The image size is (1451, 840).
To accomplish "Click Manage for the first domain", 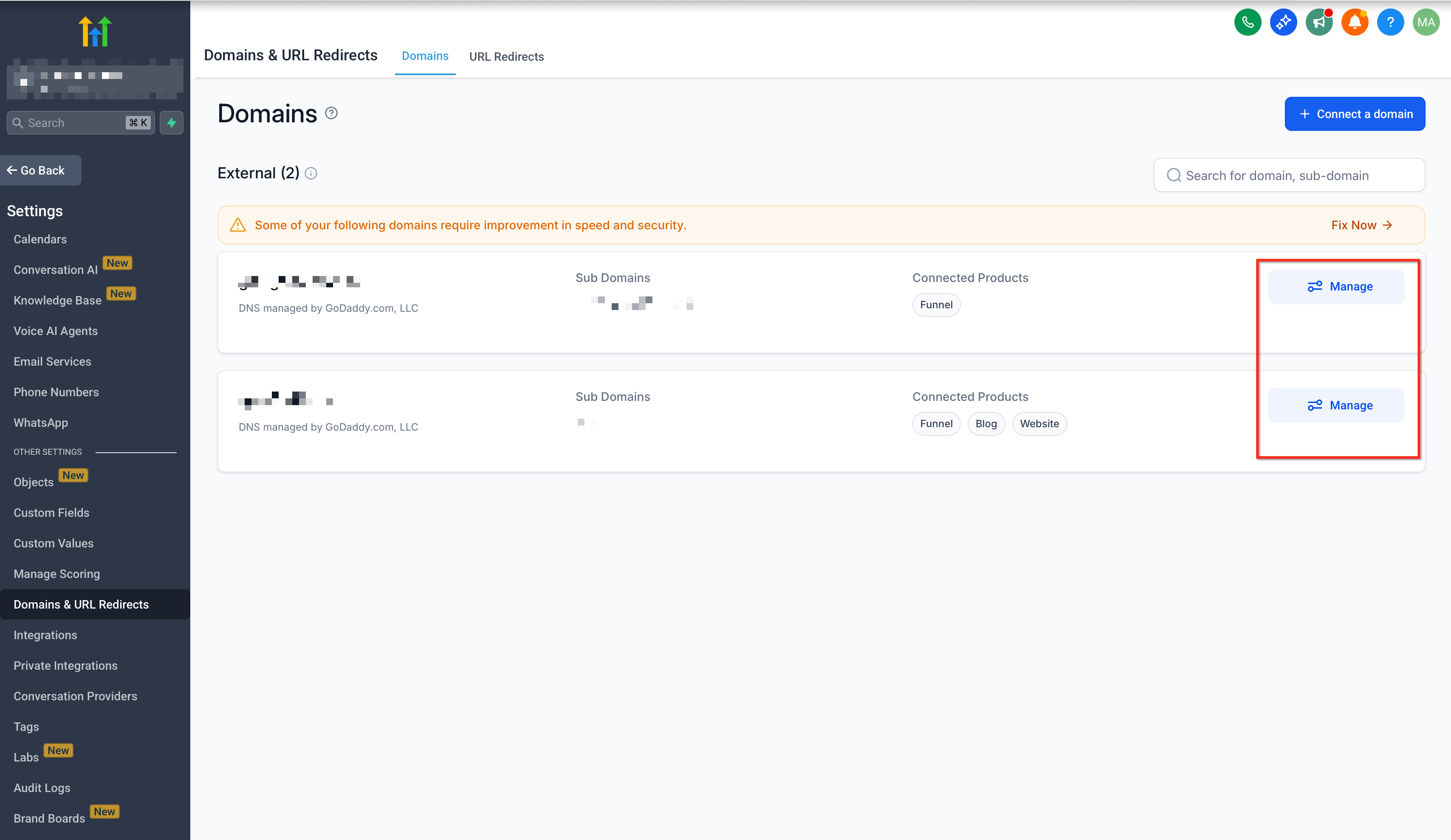I will pyautogui.click(x=1336, y=286).
